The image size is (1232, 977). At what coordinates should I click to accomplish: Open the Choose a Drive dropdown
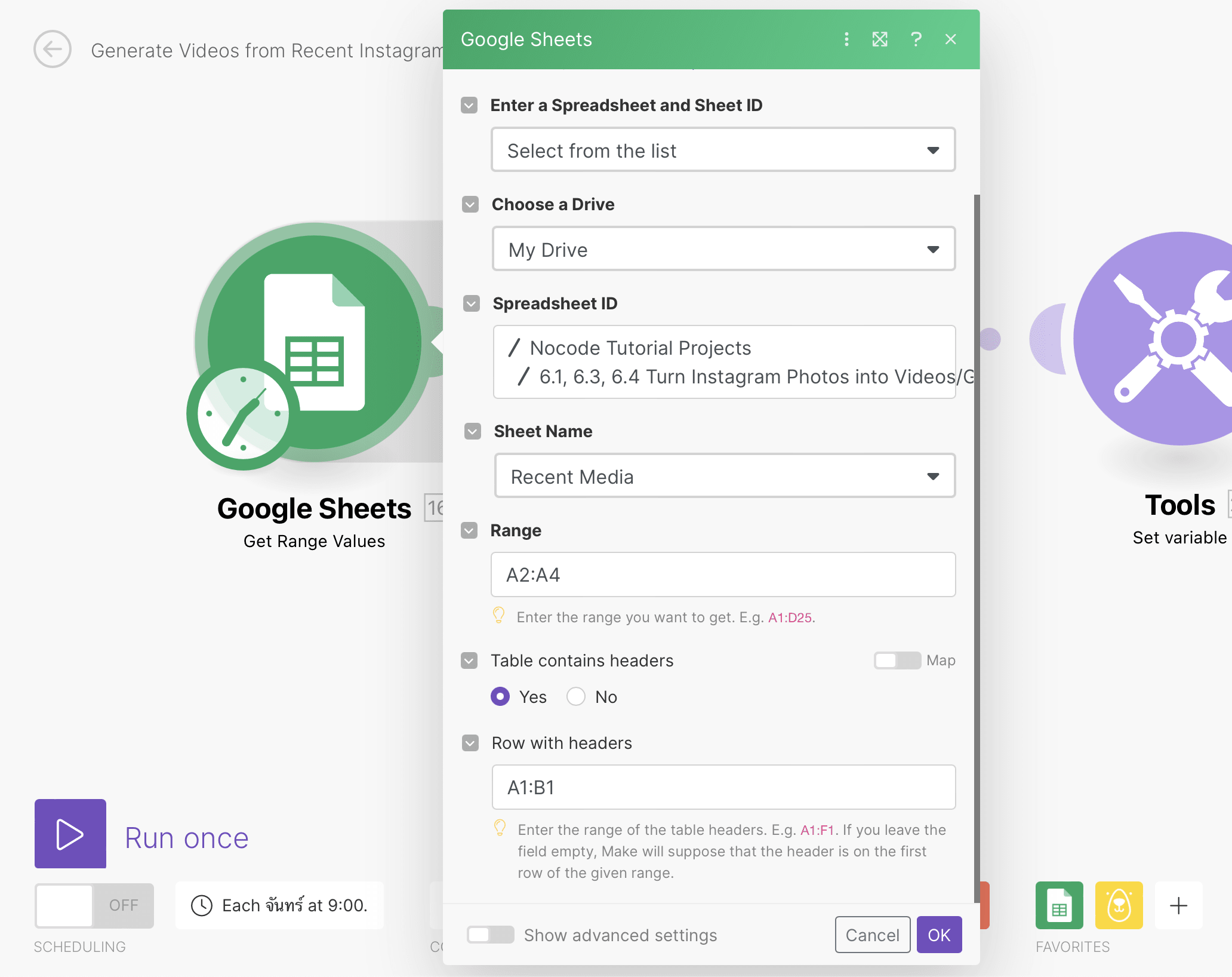pos(723,249)
